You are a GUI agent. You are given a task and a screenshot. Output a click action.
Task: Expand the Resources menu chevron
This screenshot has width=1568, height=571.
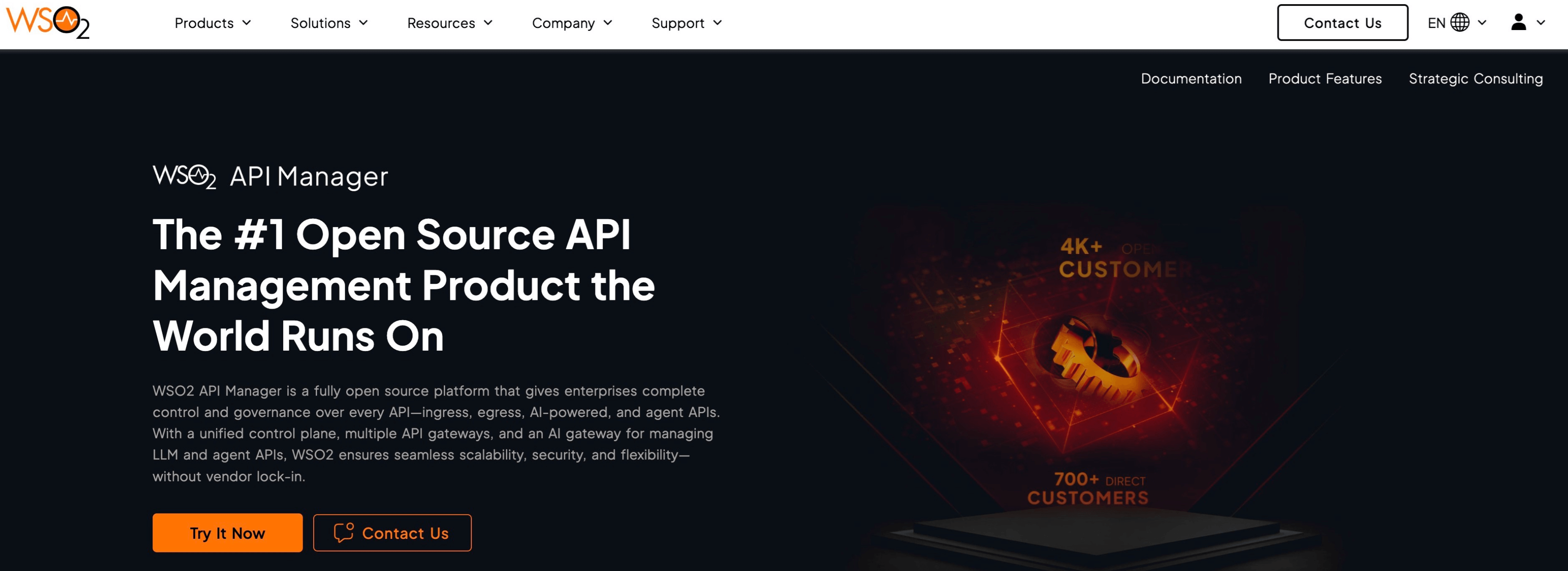pyautogui.click(x=488, y=22)
